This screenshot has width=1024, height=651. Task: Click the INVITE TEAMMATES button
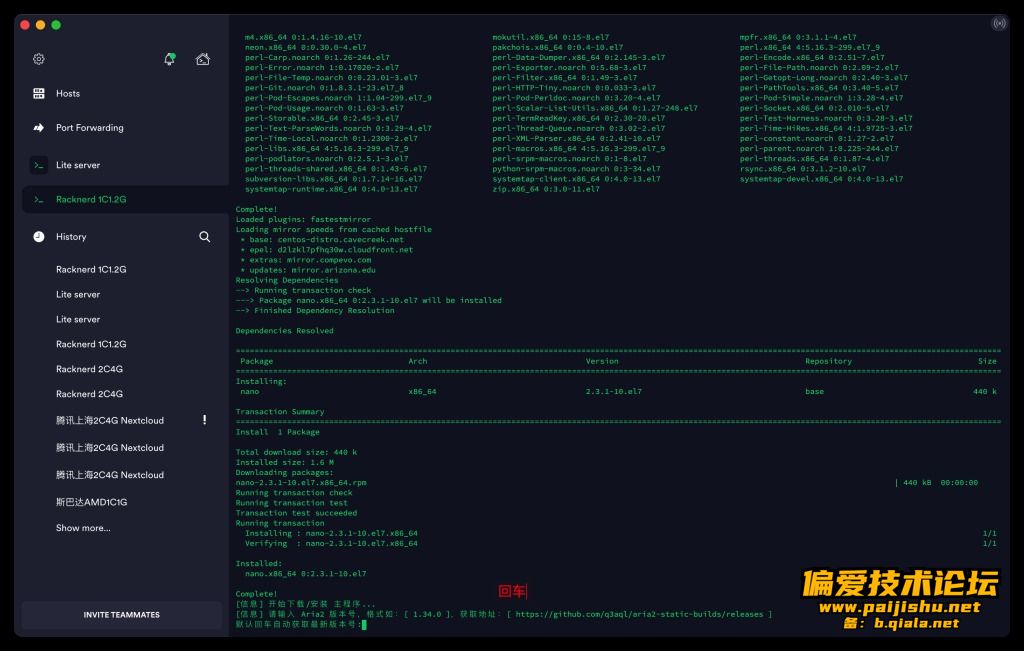[121, 614]
